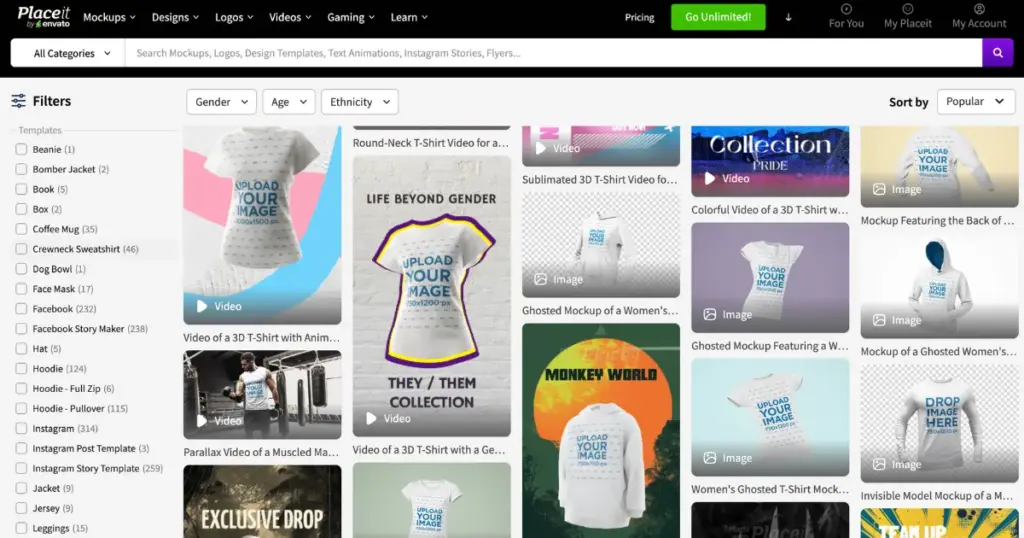Open the Sort by Popular dropdown
Image resolution: width=1024 pixels, height=538 pixels.
tap(976, 101)
